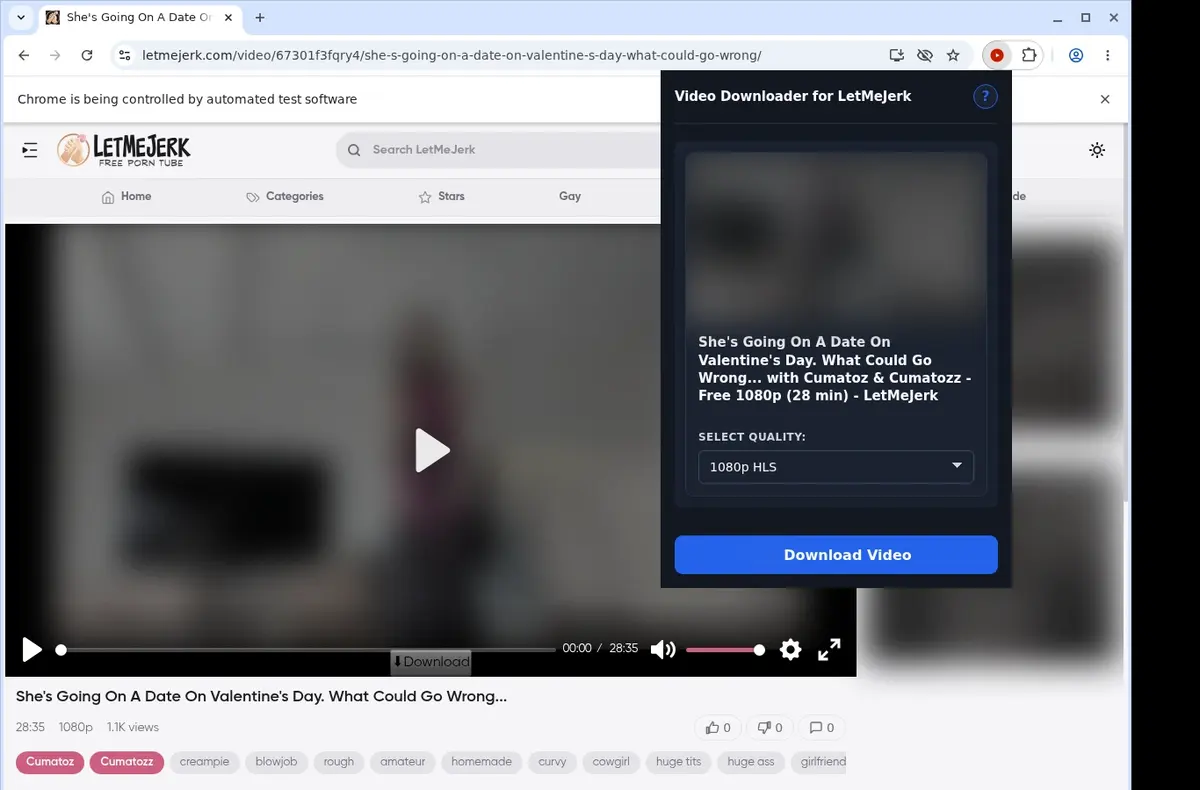Viewport: 1200px width, 790px height.
Task: Click the pink Cumatozz tag
Action: pos(126,762)
